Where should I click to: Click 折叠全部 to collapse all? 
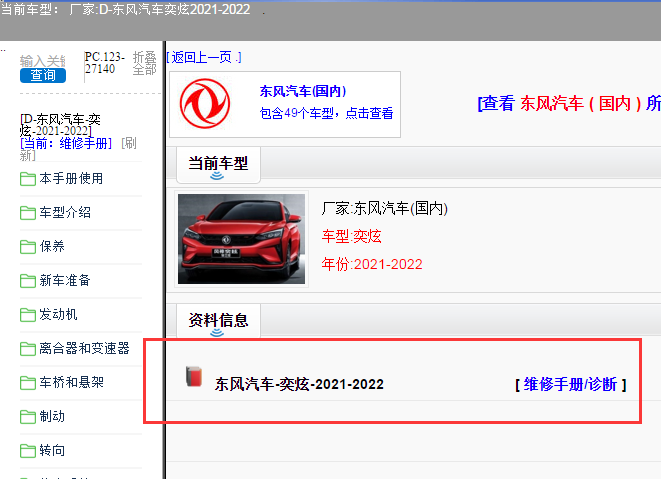tap(145, 63)
